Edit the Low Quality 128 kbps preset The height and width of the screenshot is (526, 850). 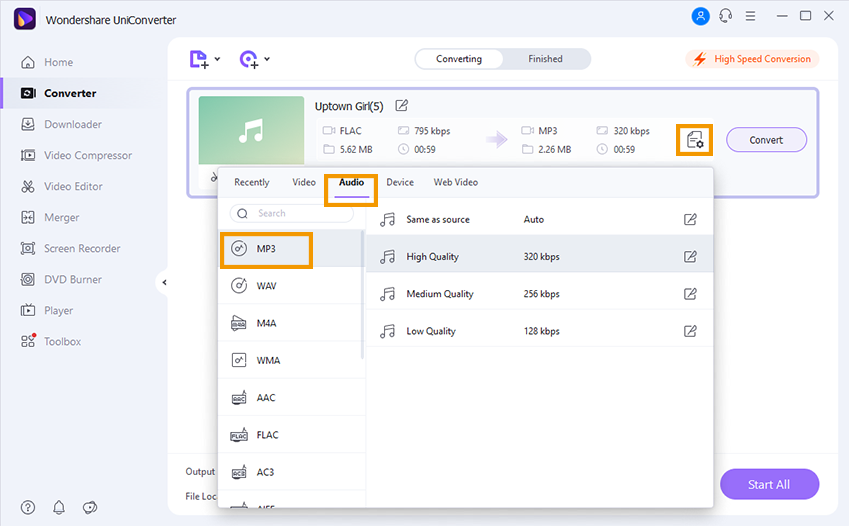click(x=690, y=331)
